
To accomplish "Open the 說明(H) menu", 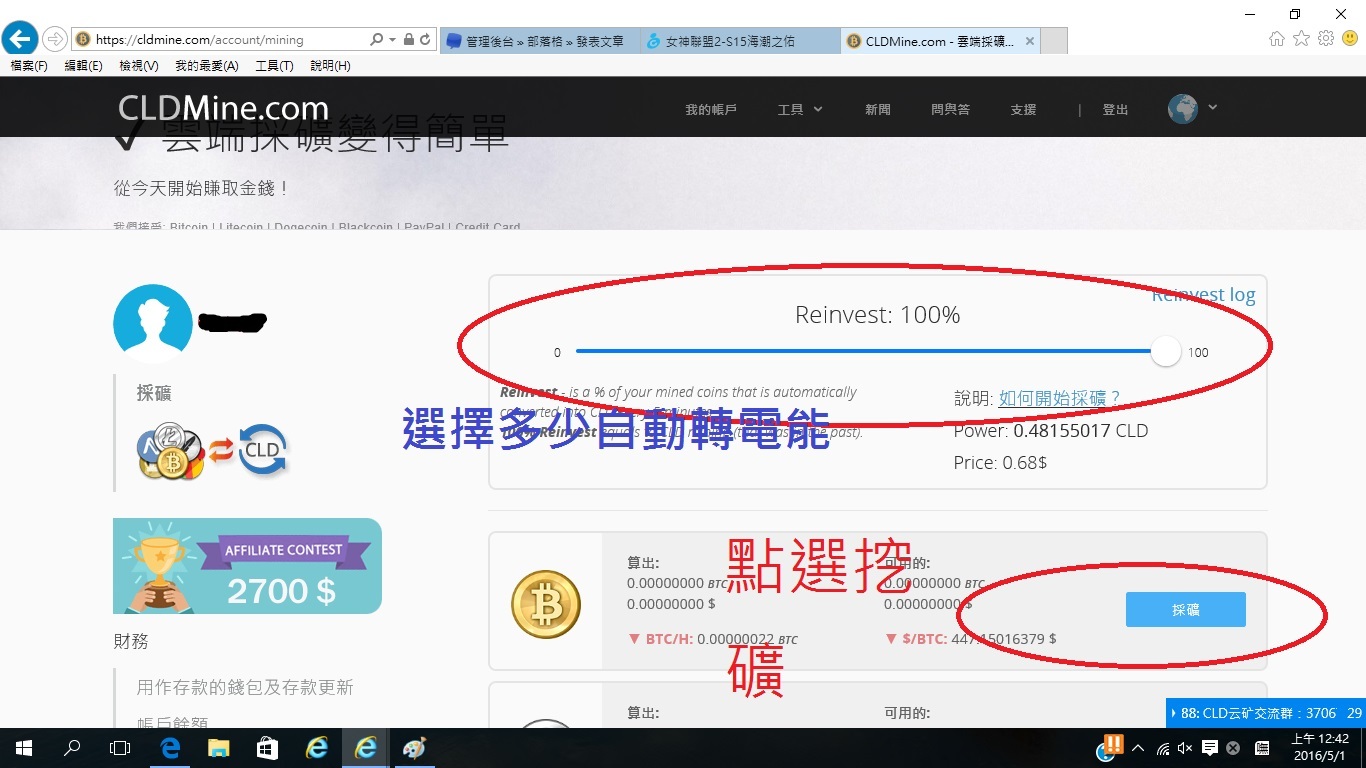I will (x=330, y=66).
